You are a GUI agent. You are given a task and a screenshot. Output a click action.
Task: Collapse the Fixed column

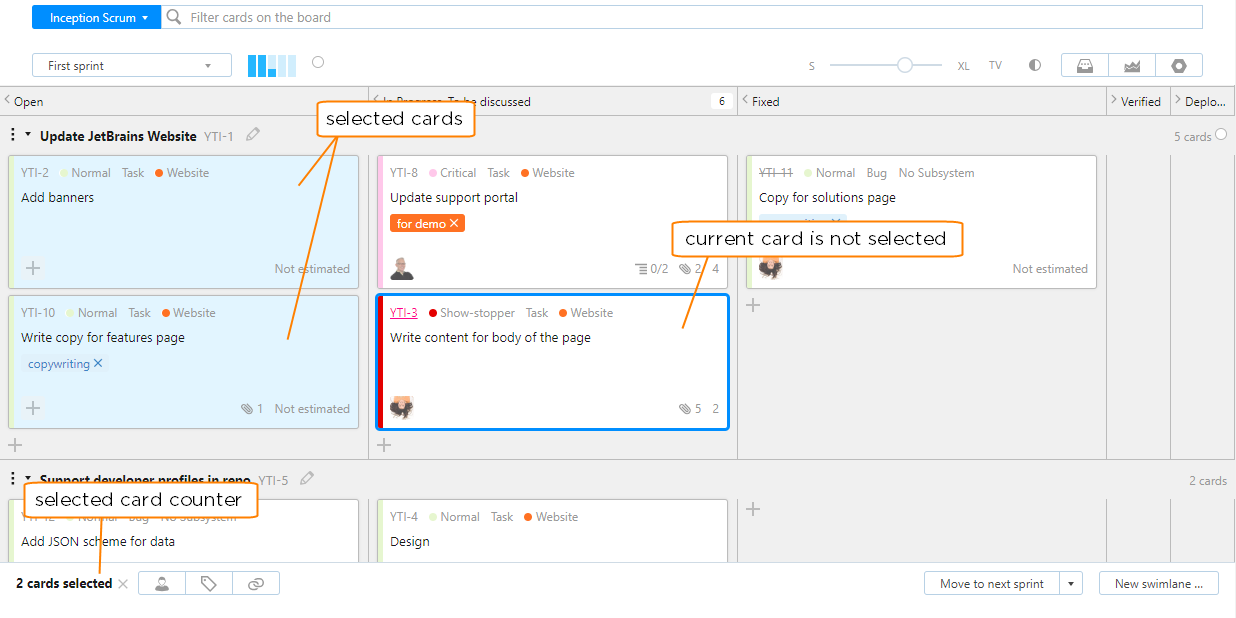pyautogui.click(x=745, y=101)
